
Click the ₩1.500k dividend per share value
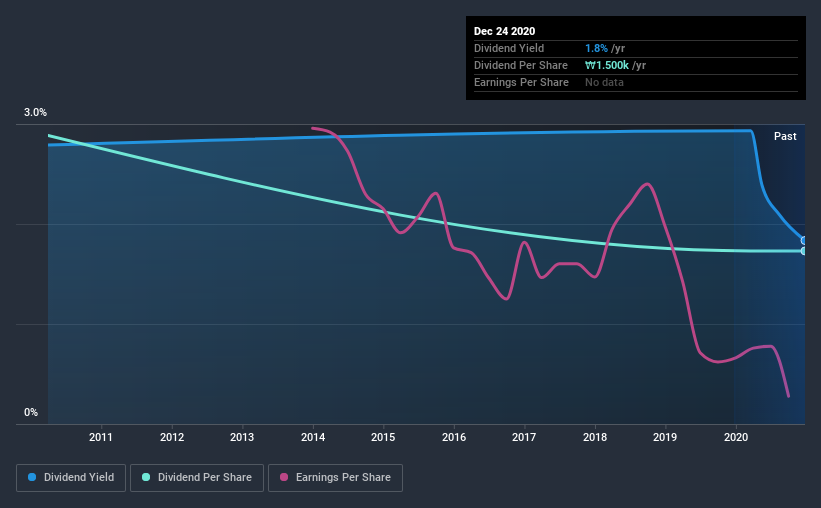[607, 65]
